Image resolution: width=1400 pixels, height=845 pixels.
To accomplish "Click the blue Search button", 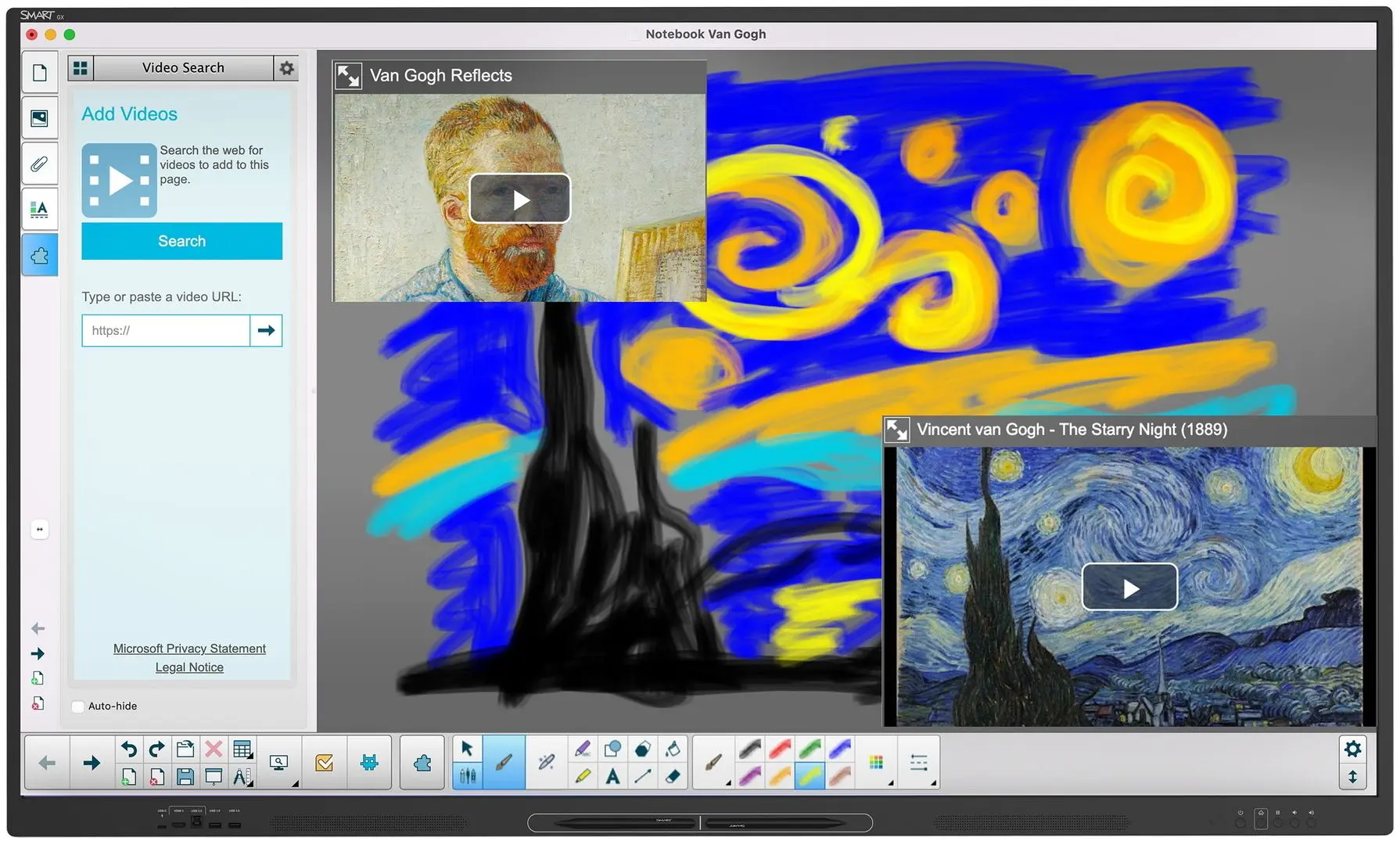I will [181, 241].
